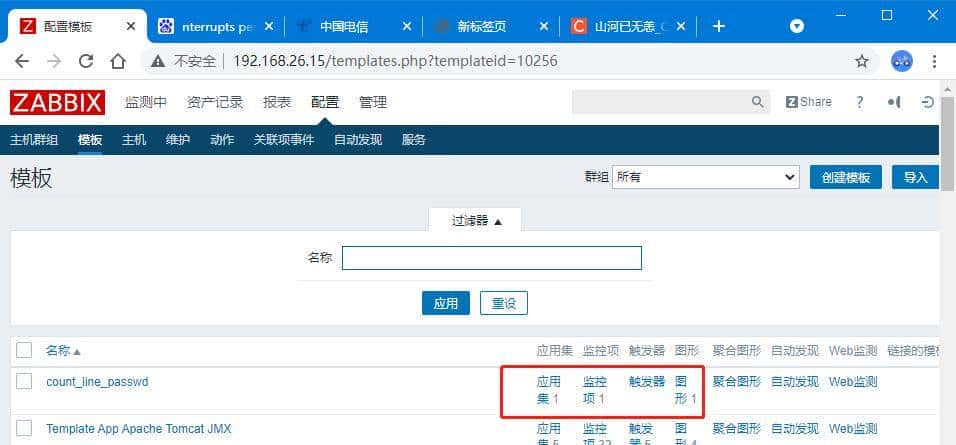Open the 管理 main menu

[373, 102]
